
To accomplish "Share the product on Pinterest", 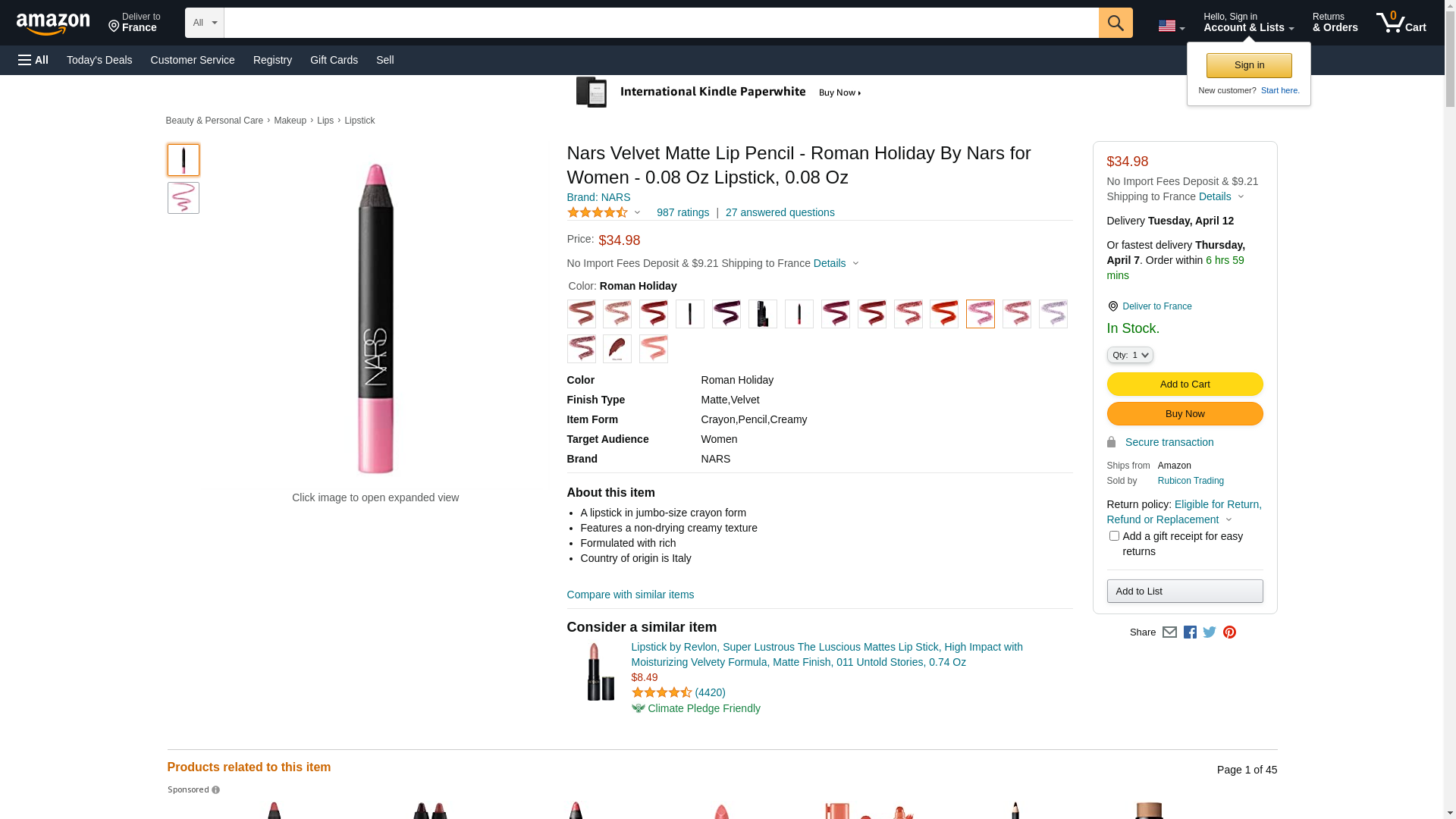I will point(1229,632).
